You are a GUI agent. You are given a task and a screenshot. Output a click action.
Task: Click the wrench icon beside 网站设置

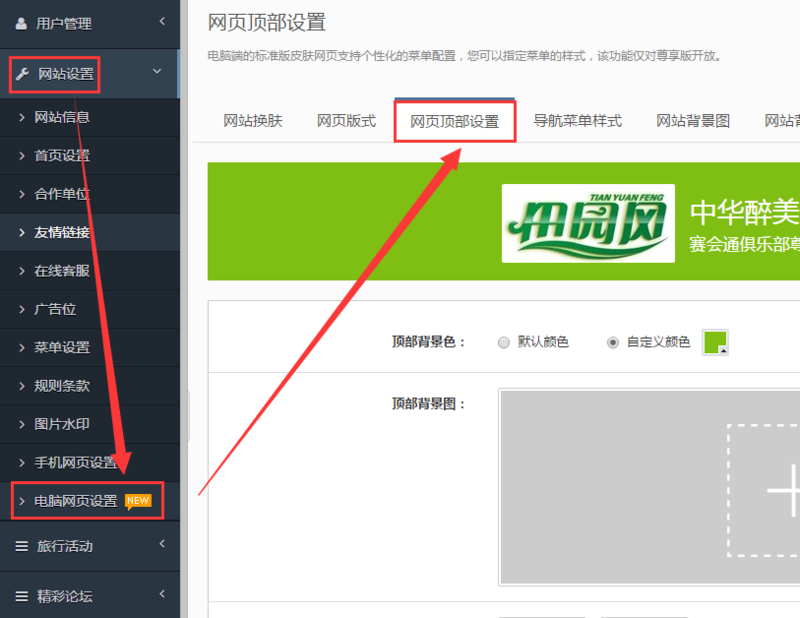pyautogui.click(x=22, y=74)
